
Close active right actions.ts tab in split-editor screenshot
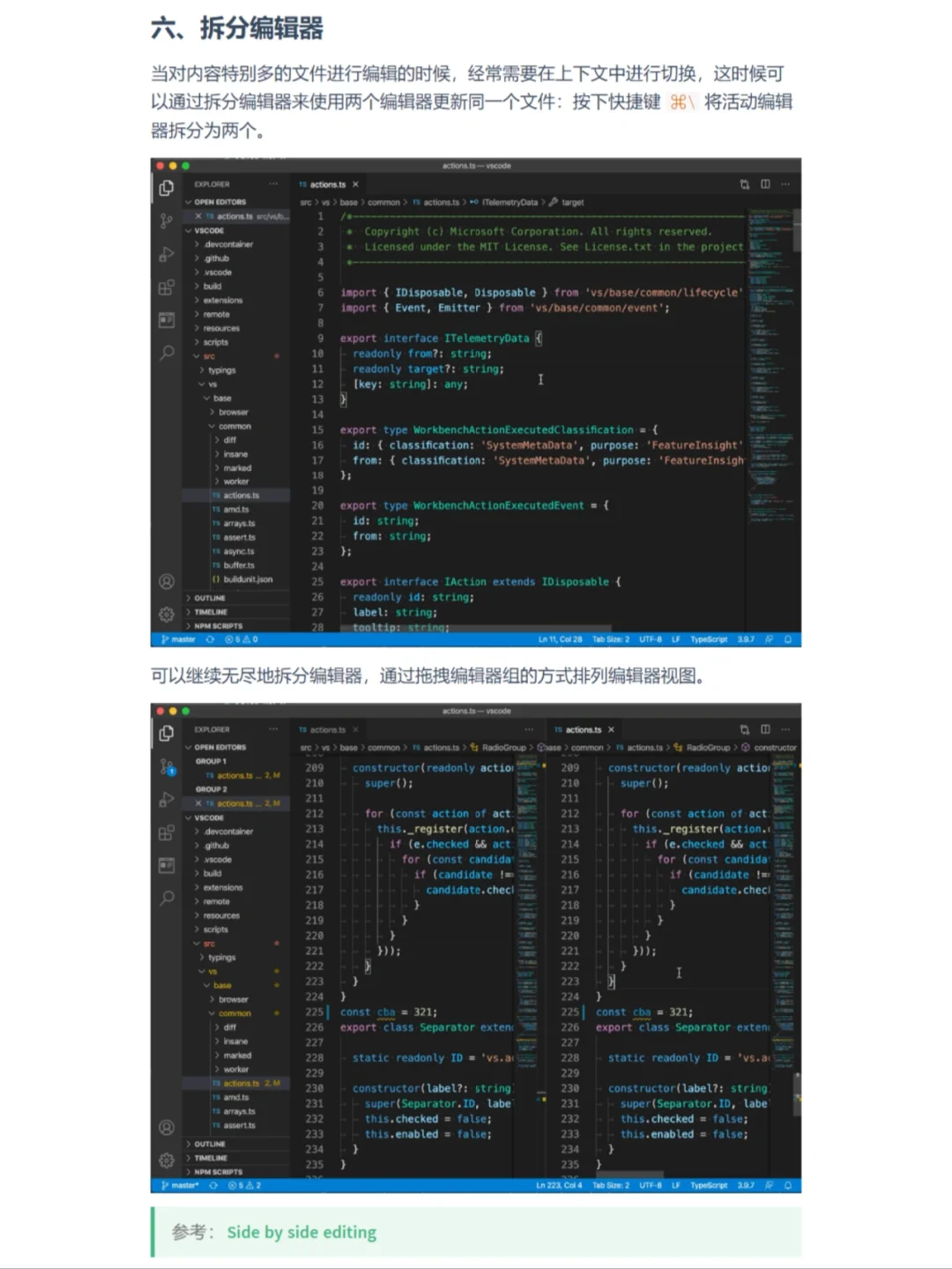611,729
